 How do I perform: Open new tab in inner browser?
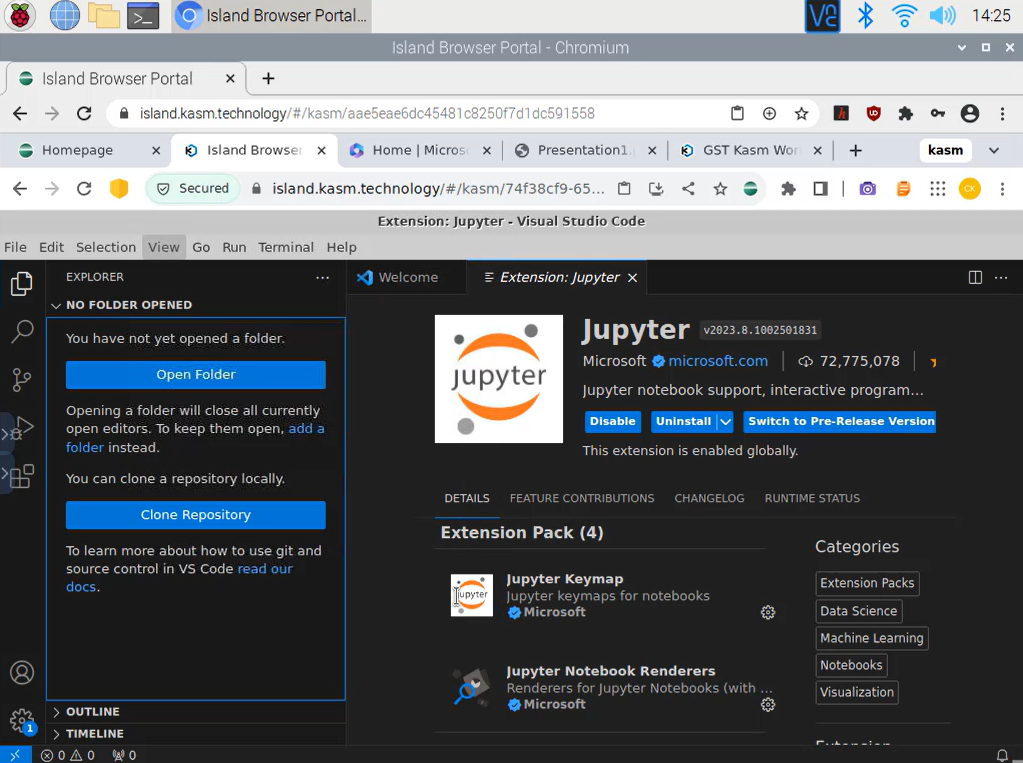[x=855, y=151]
